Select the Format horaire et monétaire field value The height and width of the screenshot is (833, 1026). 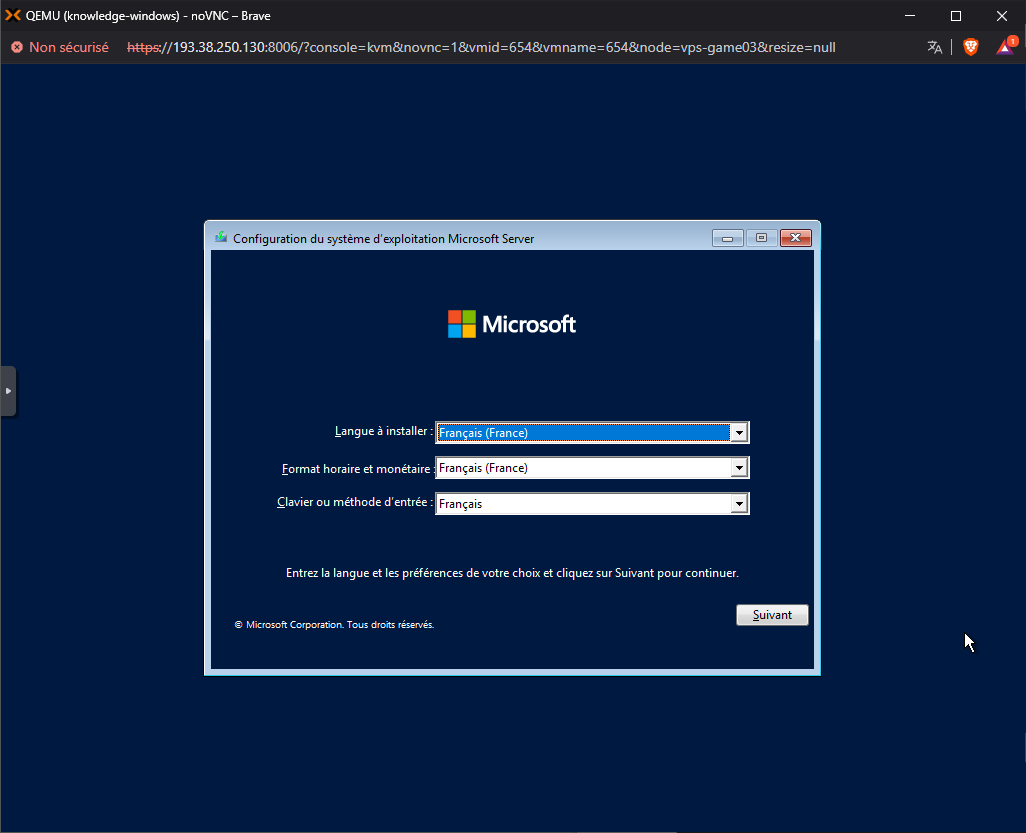[582, 468]
